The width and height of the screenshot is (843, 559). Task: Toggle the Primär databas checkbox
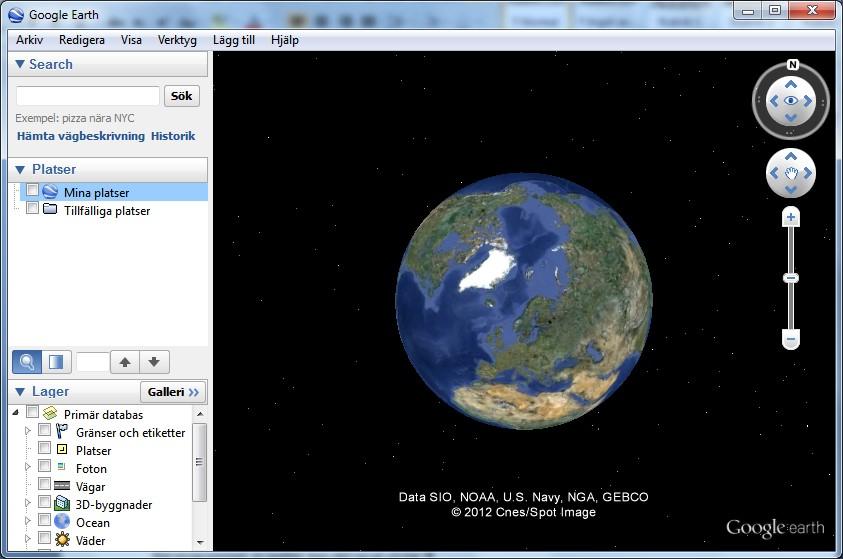click(32, 412)
